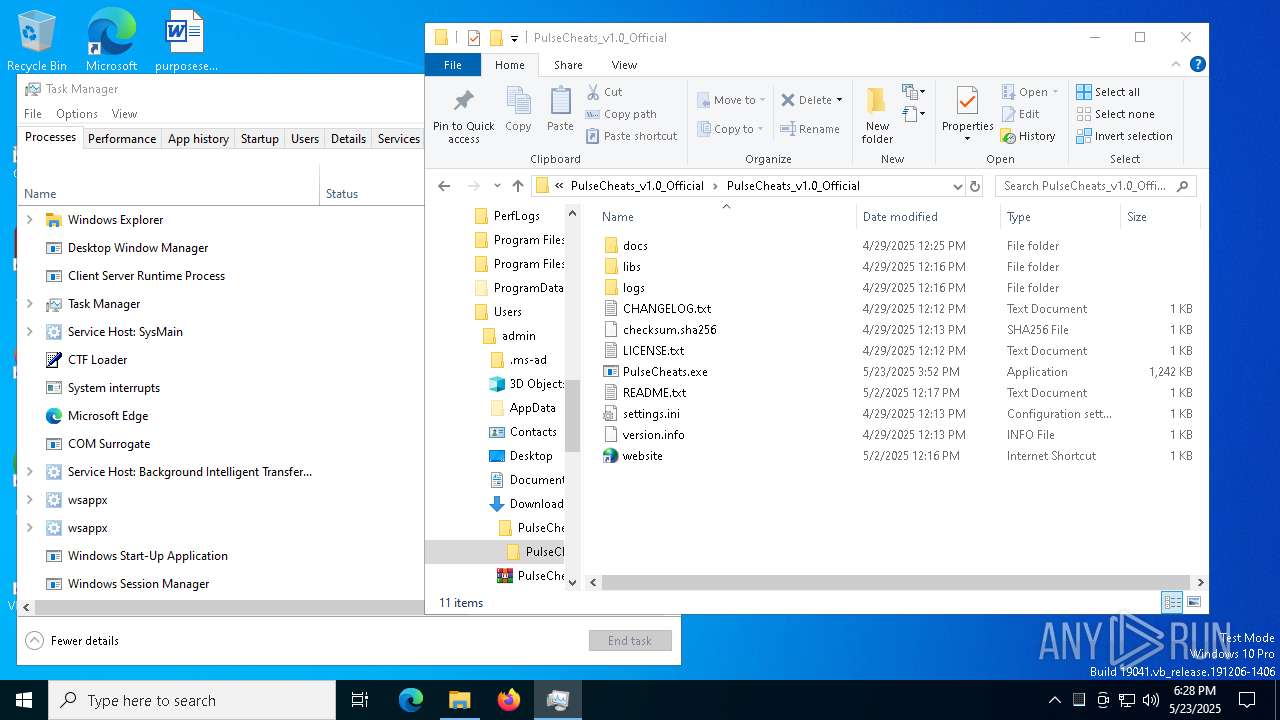The image size is (1280, 720).
Task: Click Invert selection in ribbon
Action: click(x=1124, y=136)
